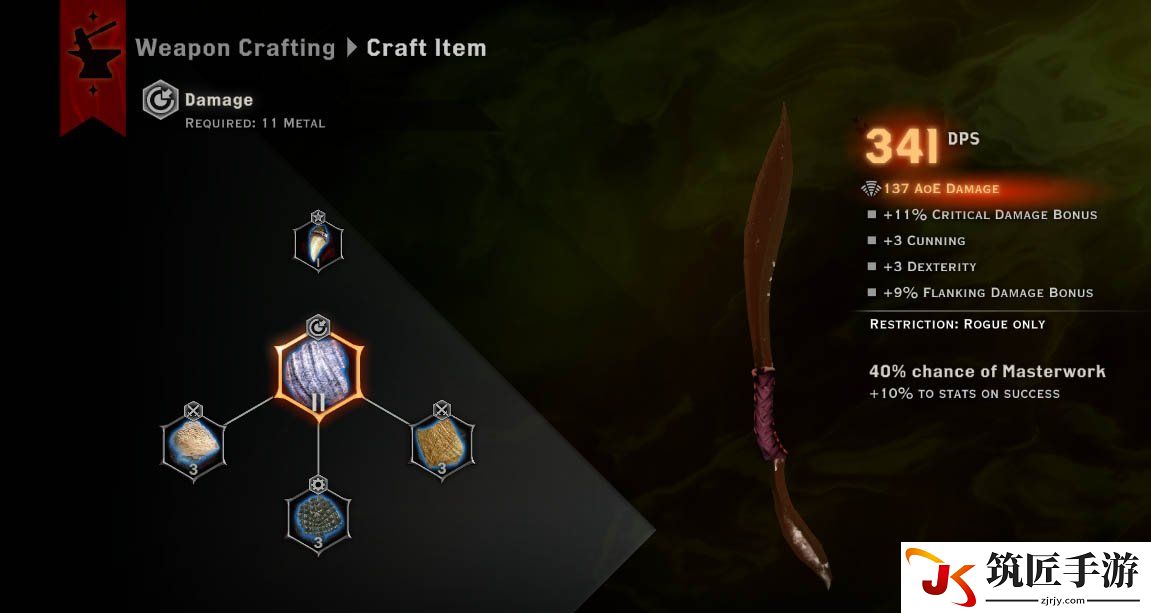This screenshot has height=613, width=1151.
Task: Go back to Weapon Crafting breadcrumb
Action: click(x=236, y=48)
